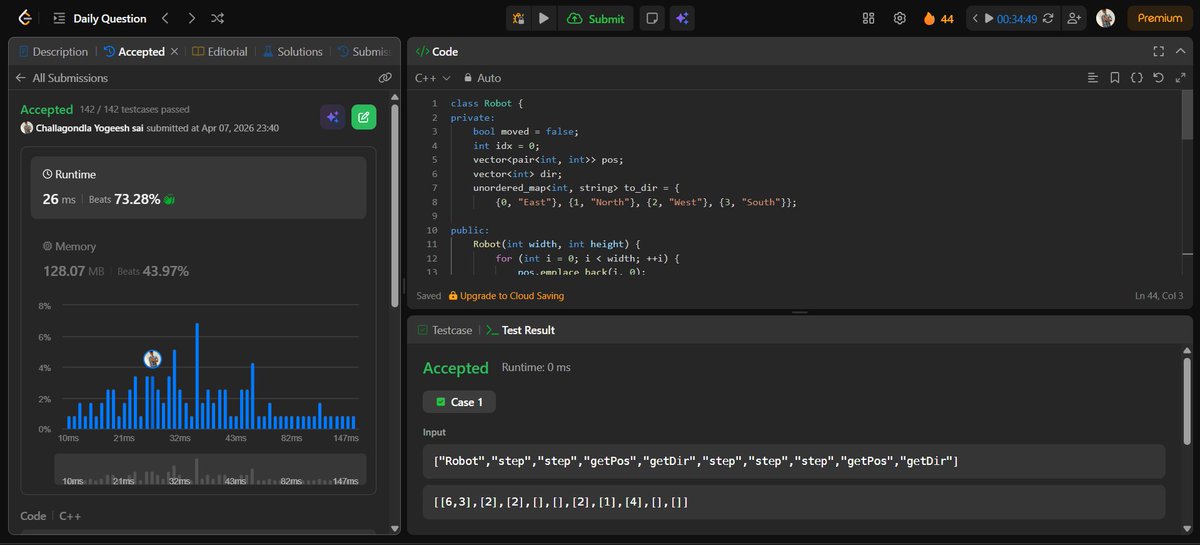The width and height of the screenshot is (1200, 545).
Task: Click the Robot step operations input box
Action: point(794,461)
